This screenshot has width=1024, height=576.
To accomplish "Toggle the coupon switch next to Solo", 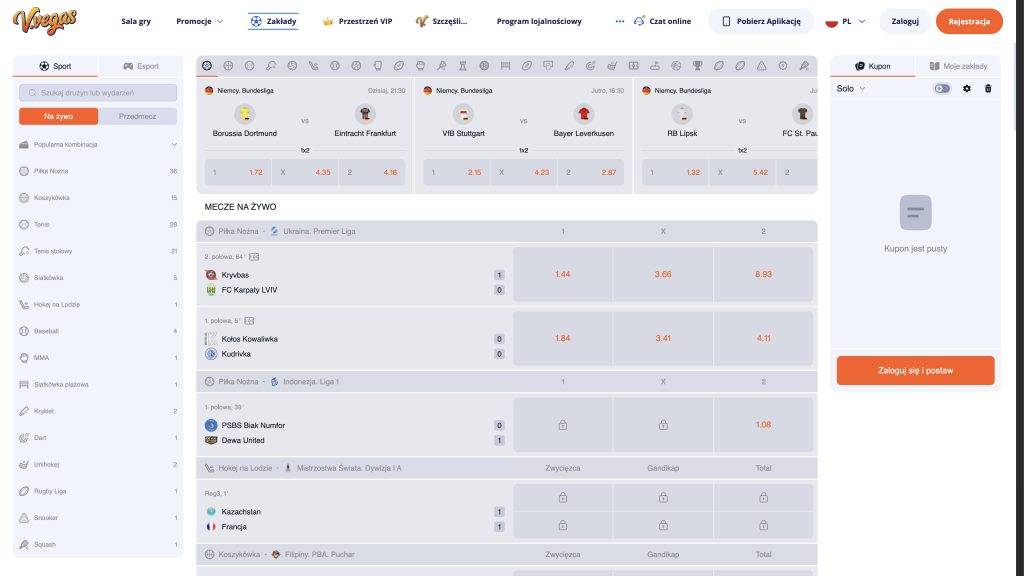I will click(942, 89).
